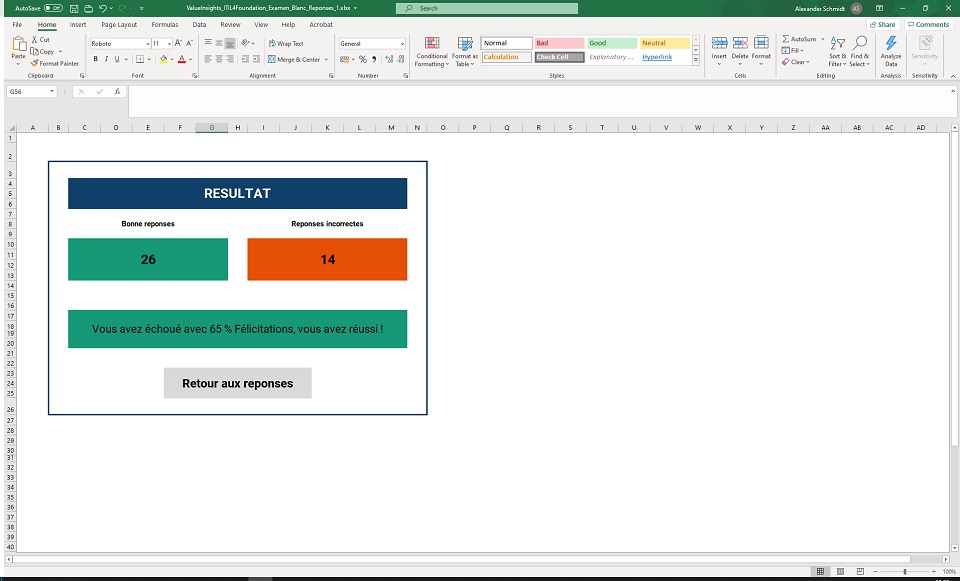Image resolution: width=960 pixels, height=581 pixels.
Task: Click the Decrease Font Size icon
Action: [189, 43]
